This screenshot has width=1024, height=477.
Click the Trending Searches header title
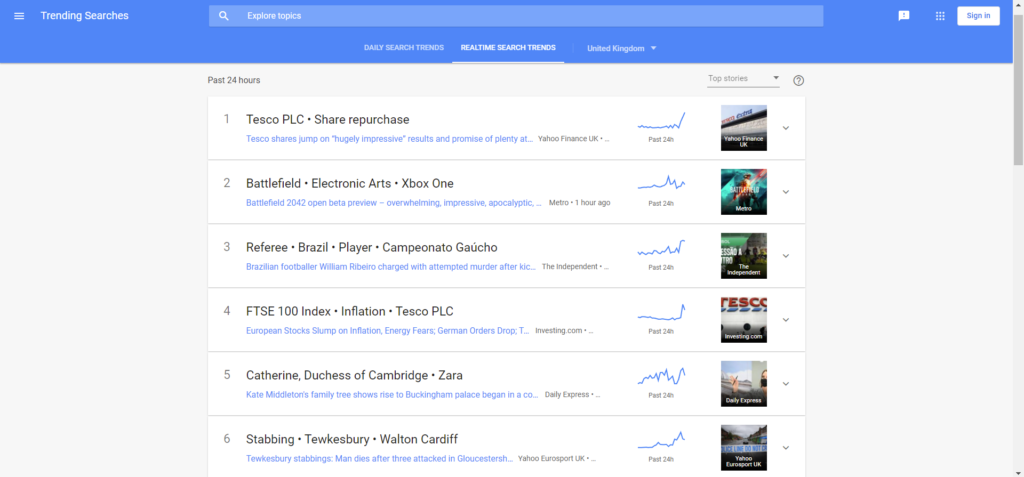coord(85,16)
